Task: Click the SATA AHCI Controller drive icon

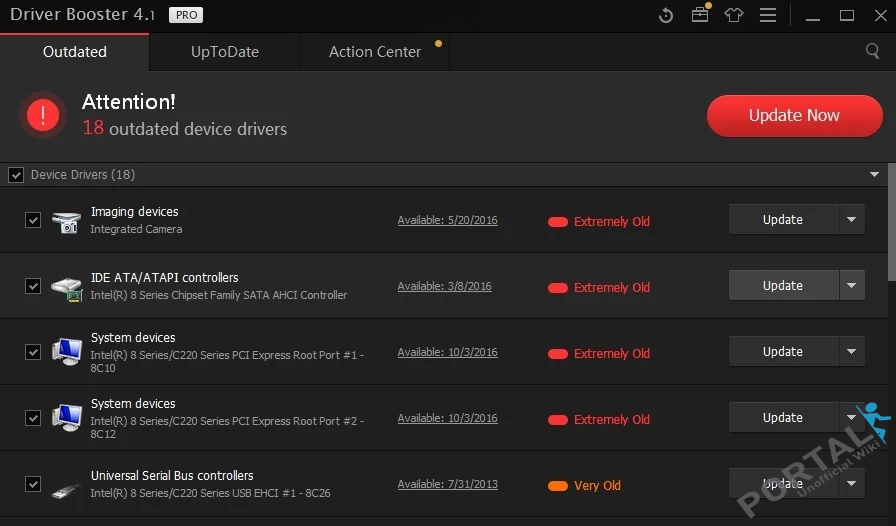Action: tap(66, 288)
